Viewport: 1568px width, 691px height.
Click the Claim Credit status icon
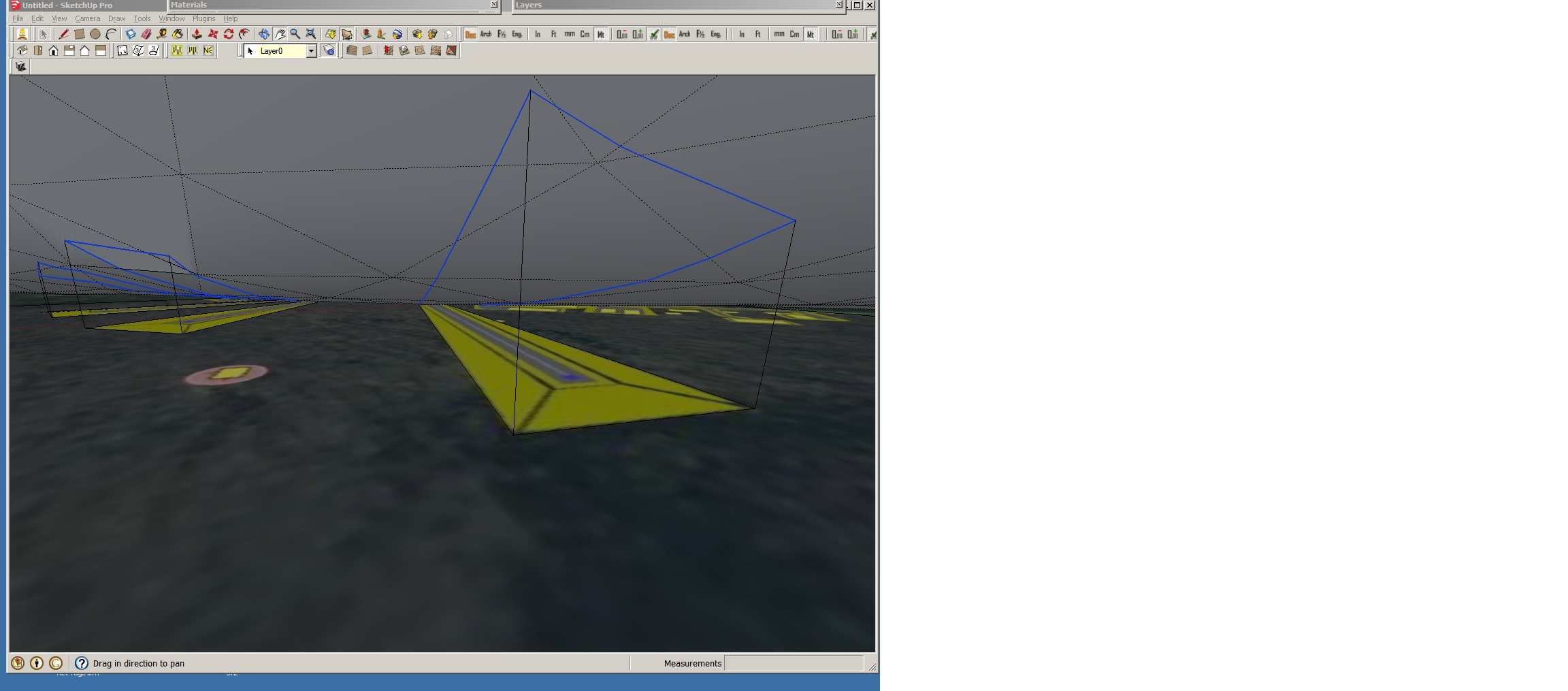37,663
